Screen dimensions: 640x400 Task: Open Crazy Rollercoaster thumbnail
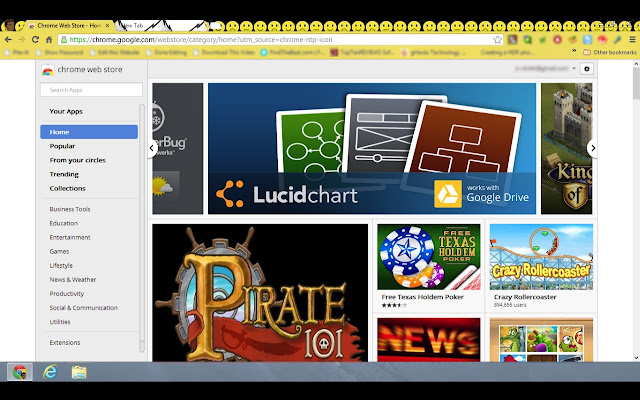point(541,257)
